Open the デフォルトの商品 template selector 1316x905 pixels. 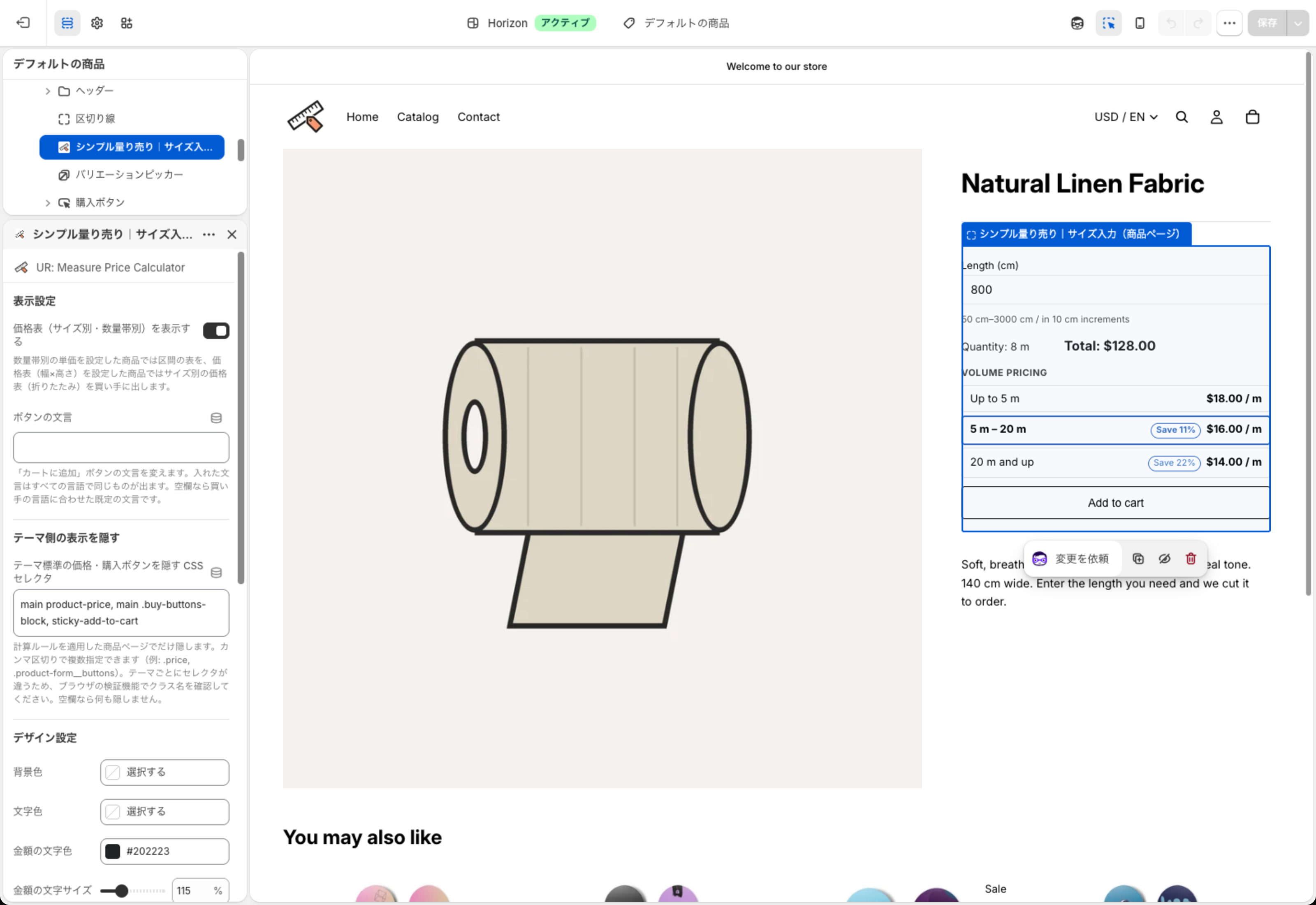(x=676, y=23)
